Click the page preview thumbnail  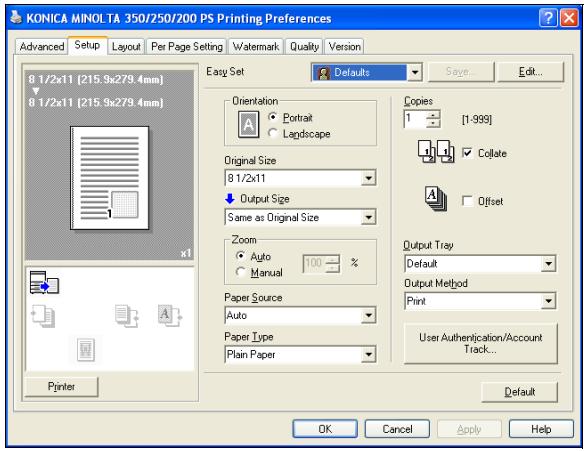pos(110,178)
